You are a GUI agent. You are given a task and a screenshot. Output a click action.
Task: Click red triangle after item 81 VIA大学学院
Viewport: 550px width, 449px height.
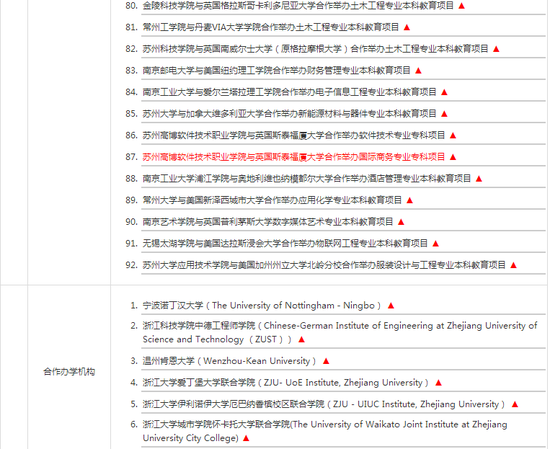407,27
